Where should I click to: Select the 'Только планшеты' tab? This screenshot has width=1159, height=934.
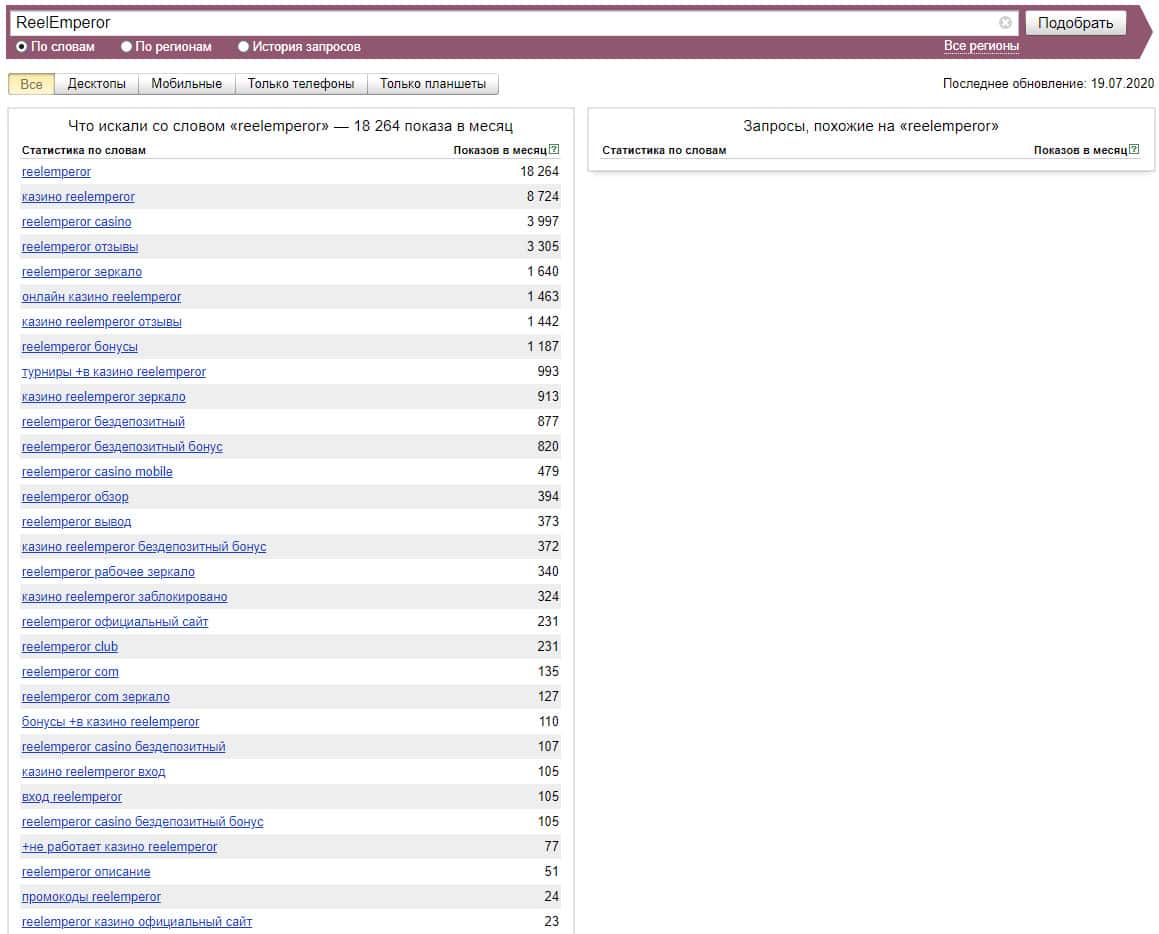(433, 84)
